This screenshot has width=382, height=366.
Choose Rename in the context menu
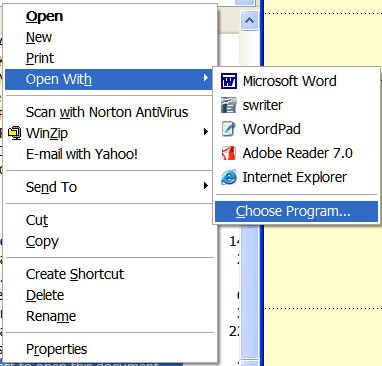click(51, 316)
